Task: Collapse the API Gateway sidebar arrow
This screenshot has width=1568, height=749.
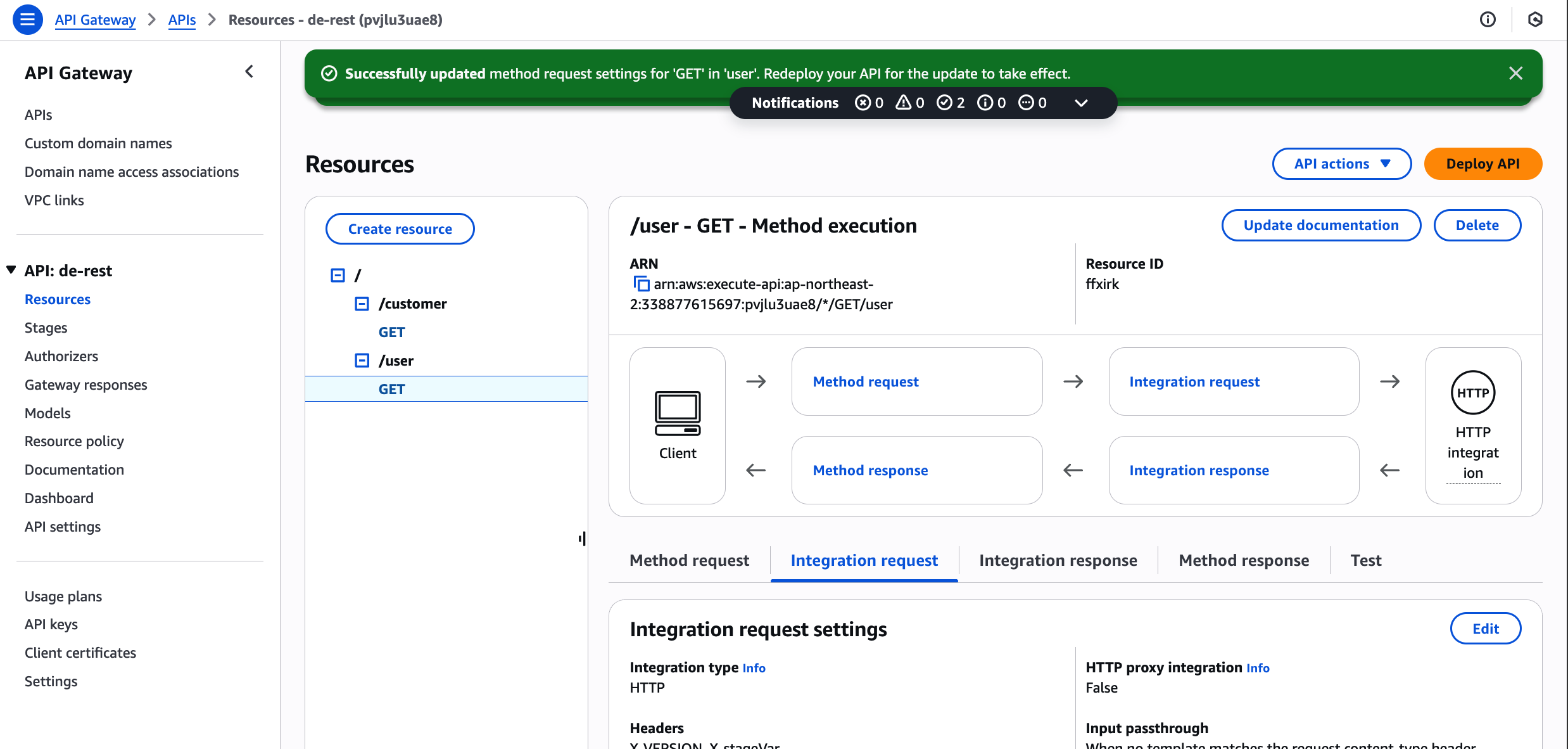Action: [250, 72]
